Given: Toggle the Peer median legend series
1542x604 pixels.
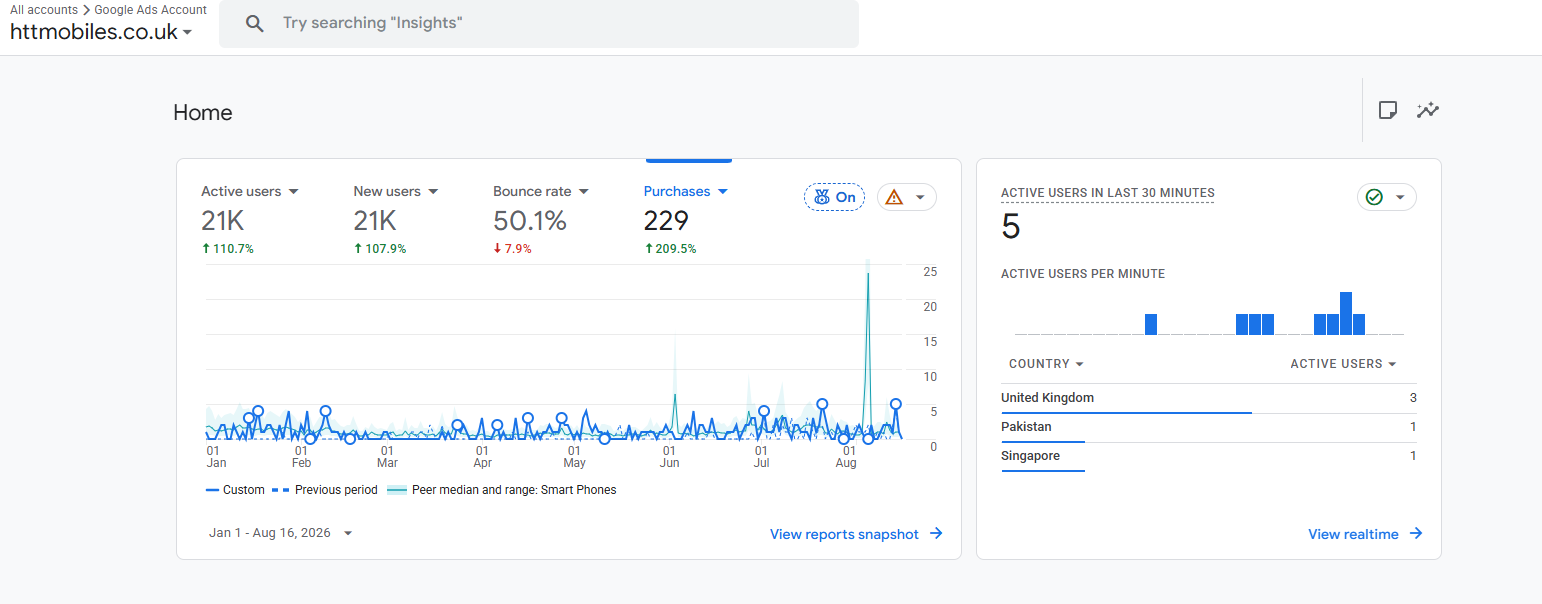Looking at the screenshot, I should click(501, 490).
